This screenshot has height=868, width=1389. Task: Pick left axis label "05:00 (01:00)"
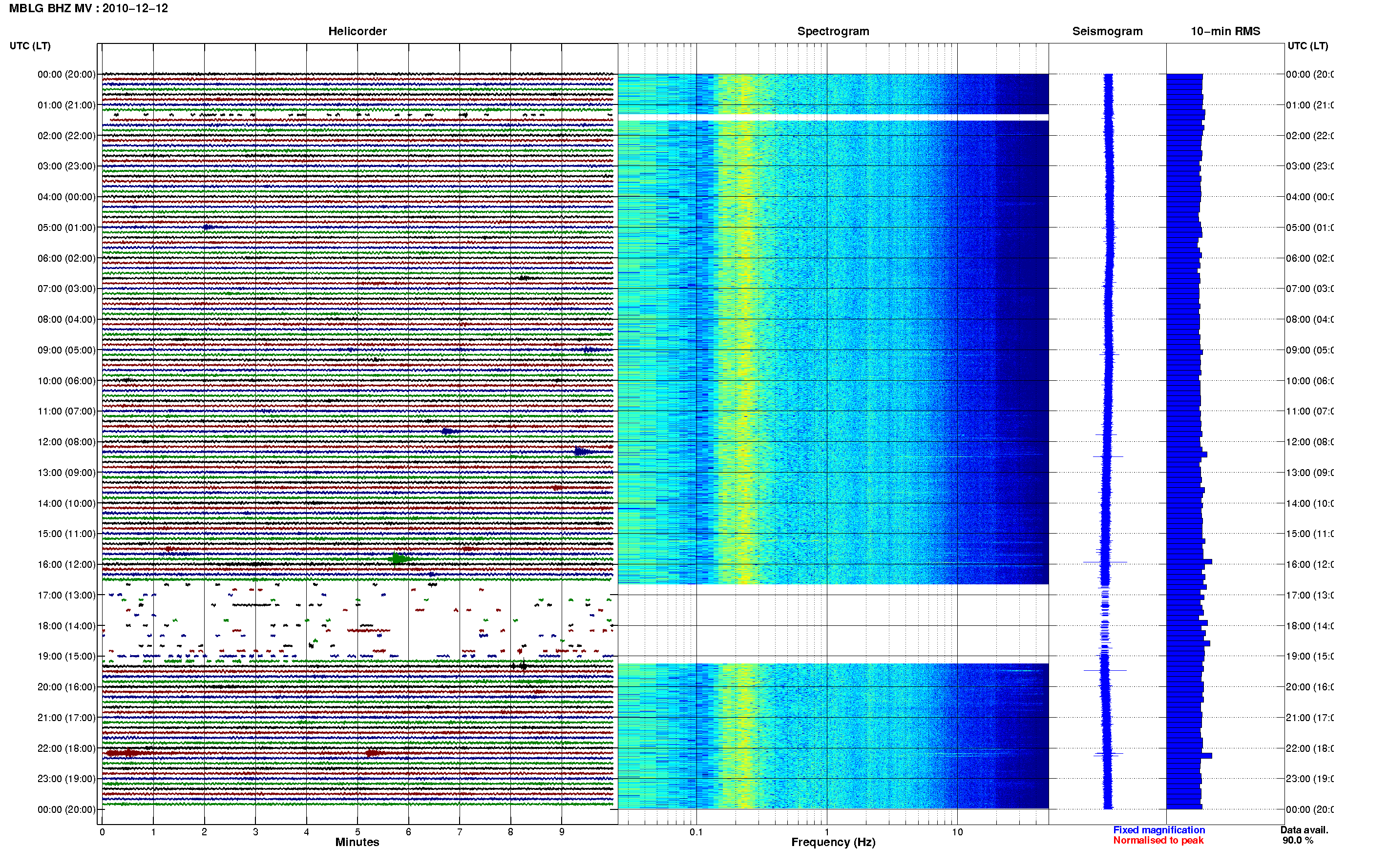tap(66, 228)
